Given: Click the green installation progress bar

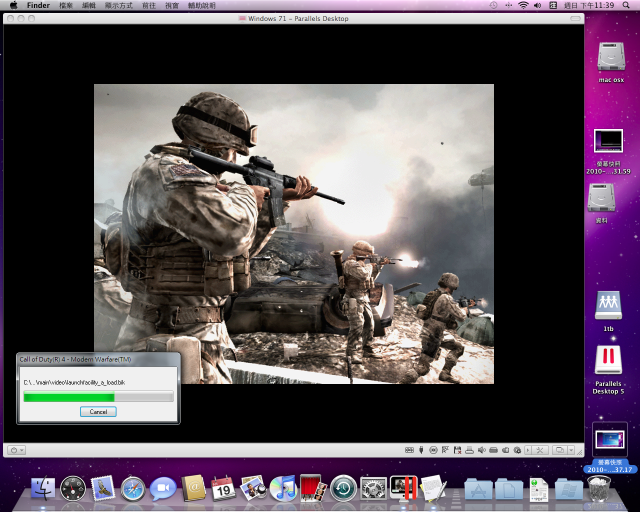Looking at the screenshot, I should (x=98, y=396).
